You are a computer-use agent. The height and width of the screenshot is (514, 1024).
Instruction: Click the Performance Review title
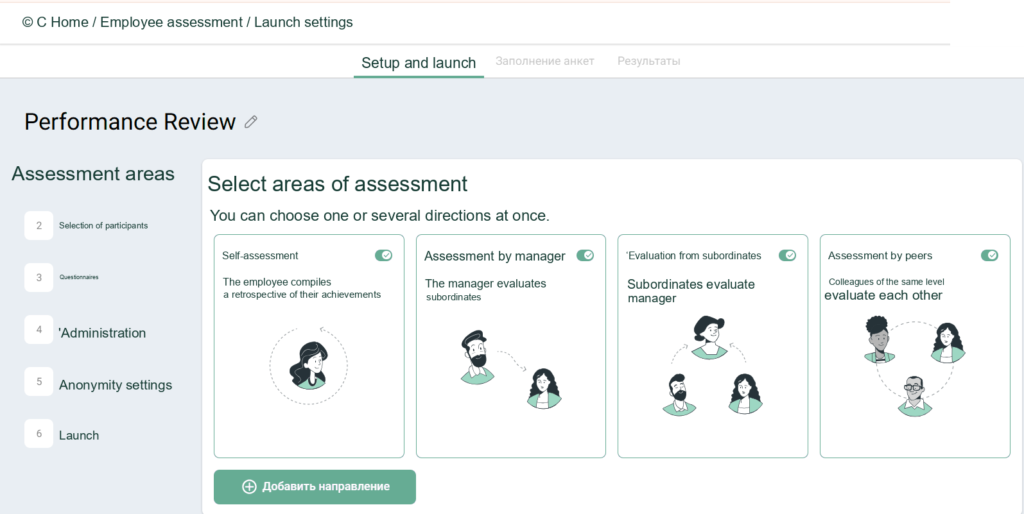(x=130, y=122)
